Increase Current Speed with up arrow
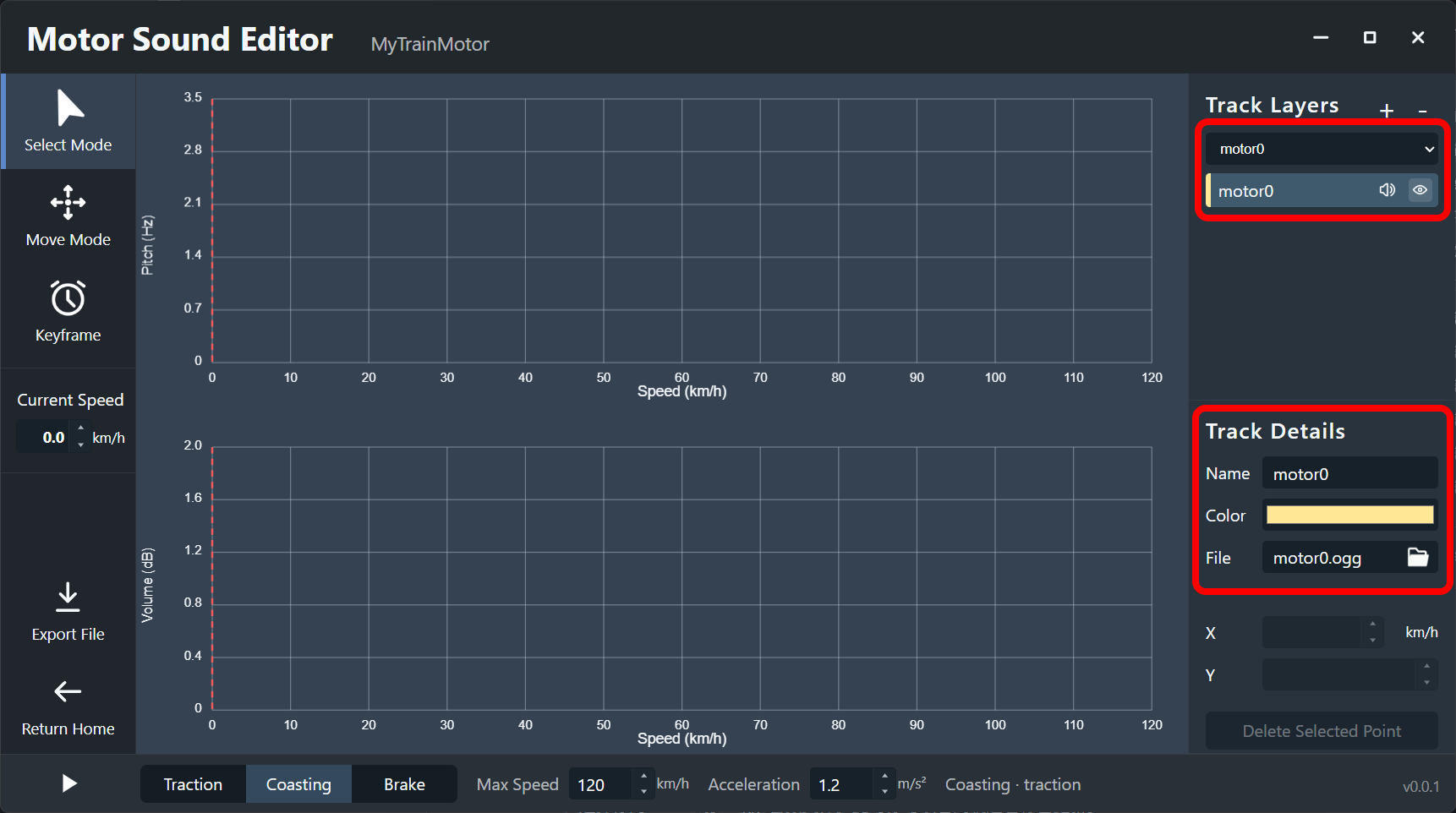The width and height of the screenshot is (1456, 813). (x=81, y=428)
